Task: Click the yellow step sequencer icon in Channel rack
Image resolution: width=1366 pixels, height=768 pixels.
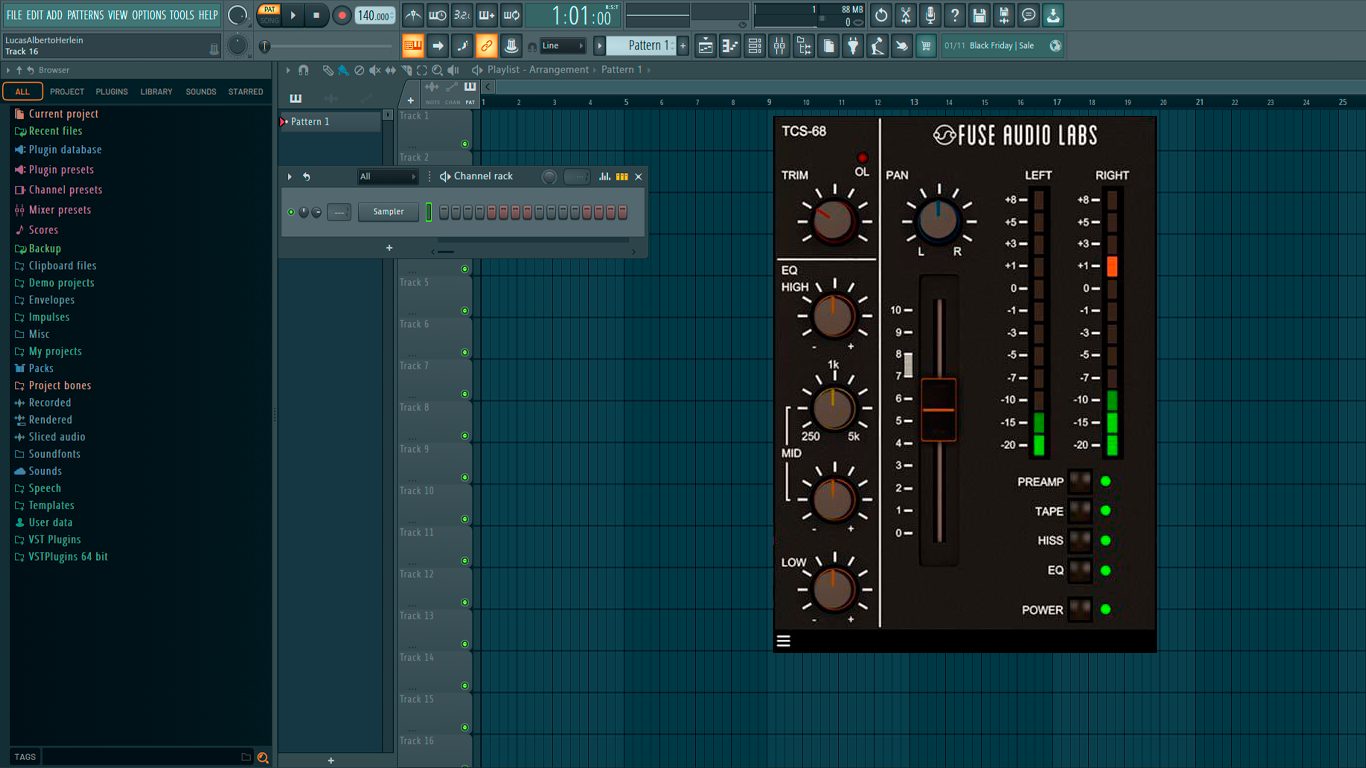Action: (622, 176)
